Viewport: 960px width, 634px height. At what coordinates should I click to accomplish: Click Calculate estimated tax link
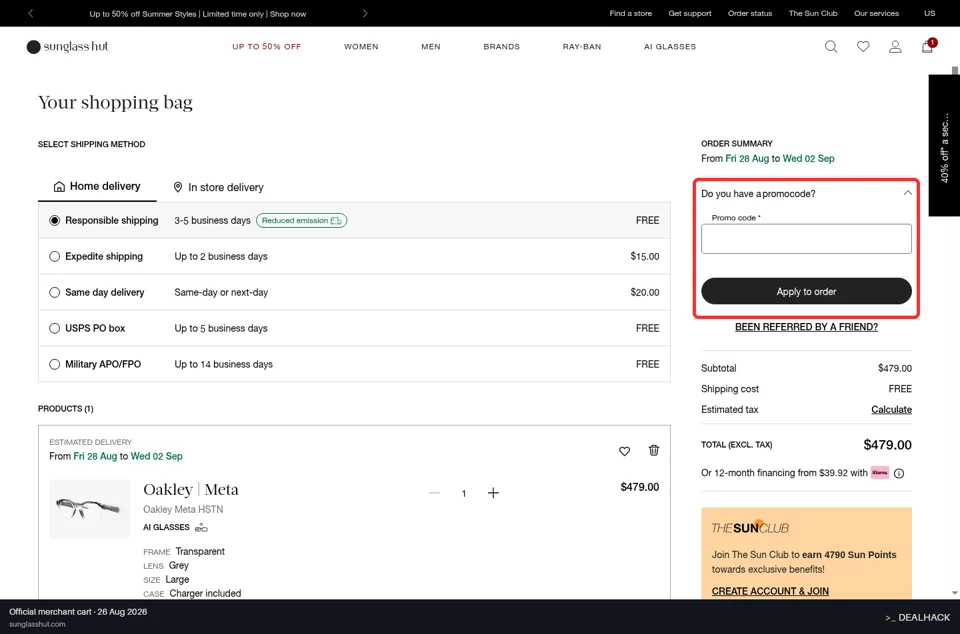tap(891, 409)
